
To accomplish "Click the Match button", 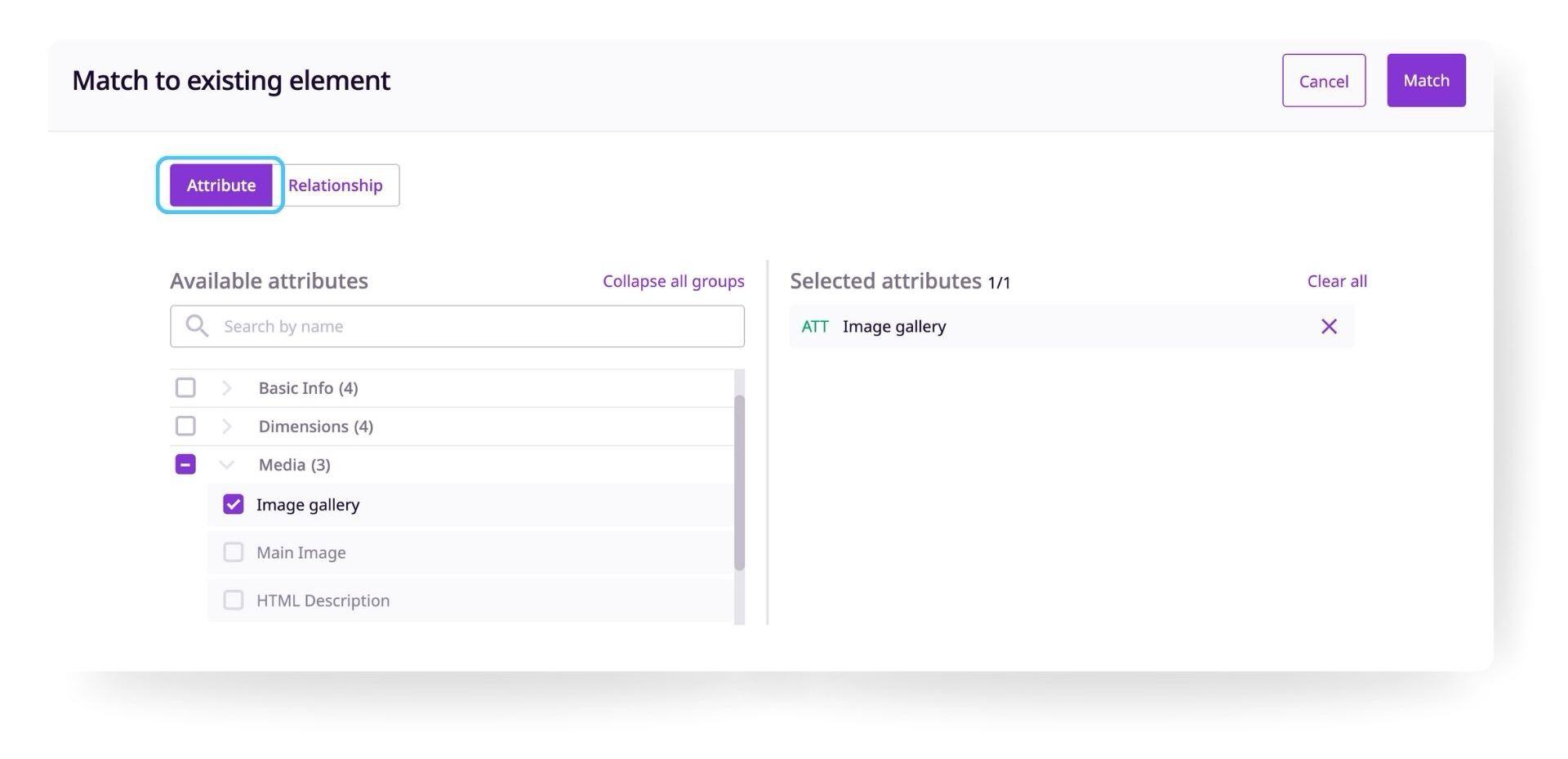I will (1426, 80).
